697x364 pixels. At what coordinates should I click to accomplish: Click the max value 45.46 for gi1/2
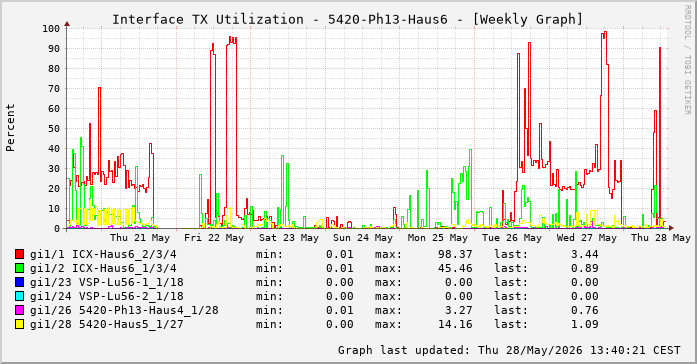(455, 268)
